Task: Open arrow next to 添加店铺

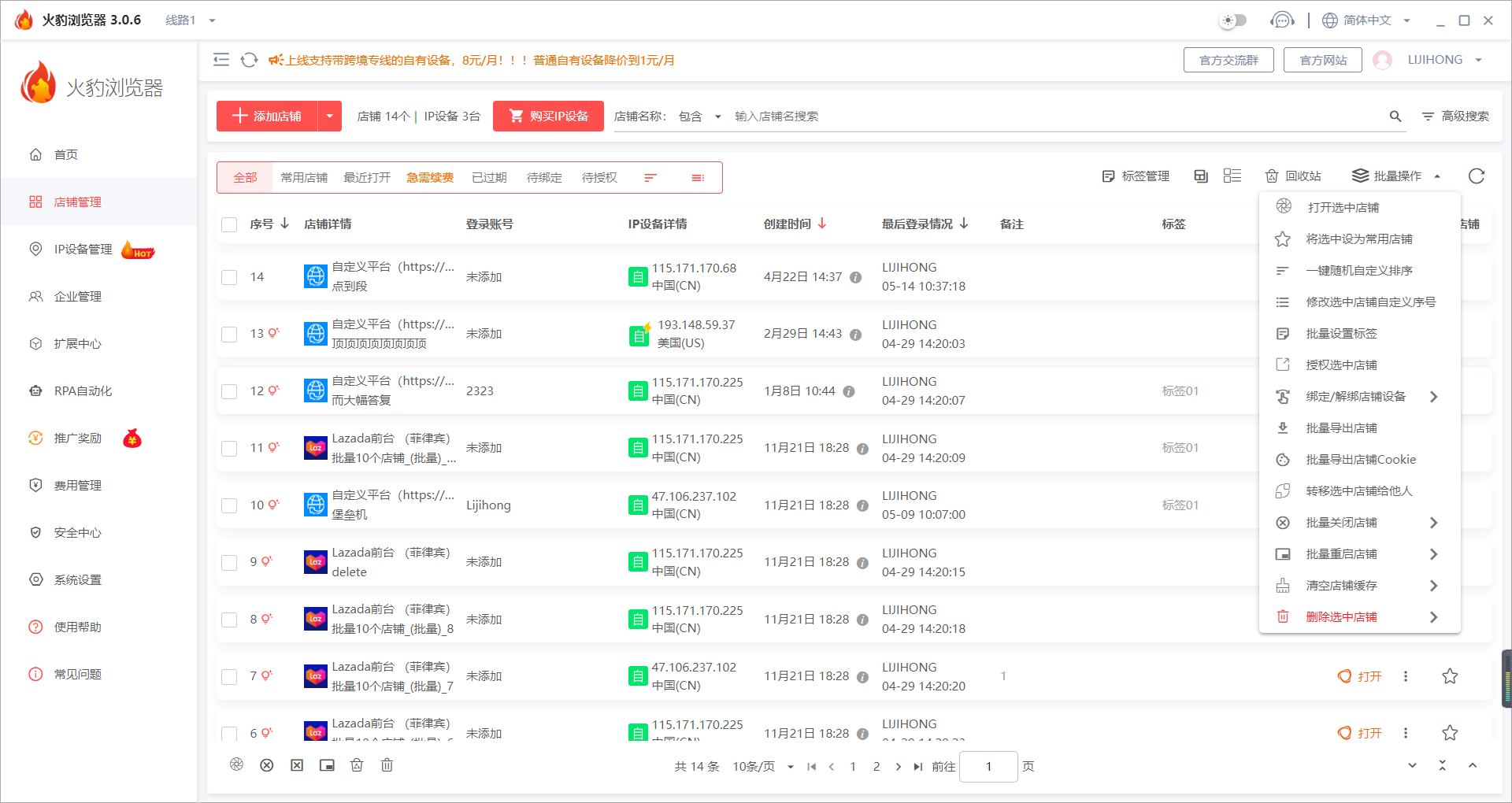Action: click(x=330, y=117)
